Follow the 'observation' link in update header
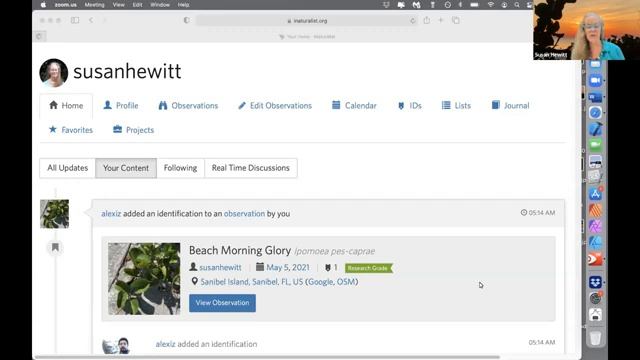 [x=244, y=213]
